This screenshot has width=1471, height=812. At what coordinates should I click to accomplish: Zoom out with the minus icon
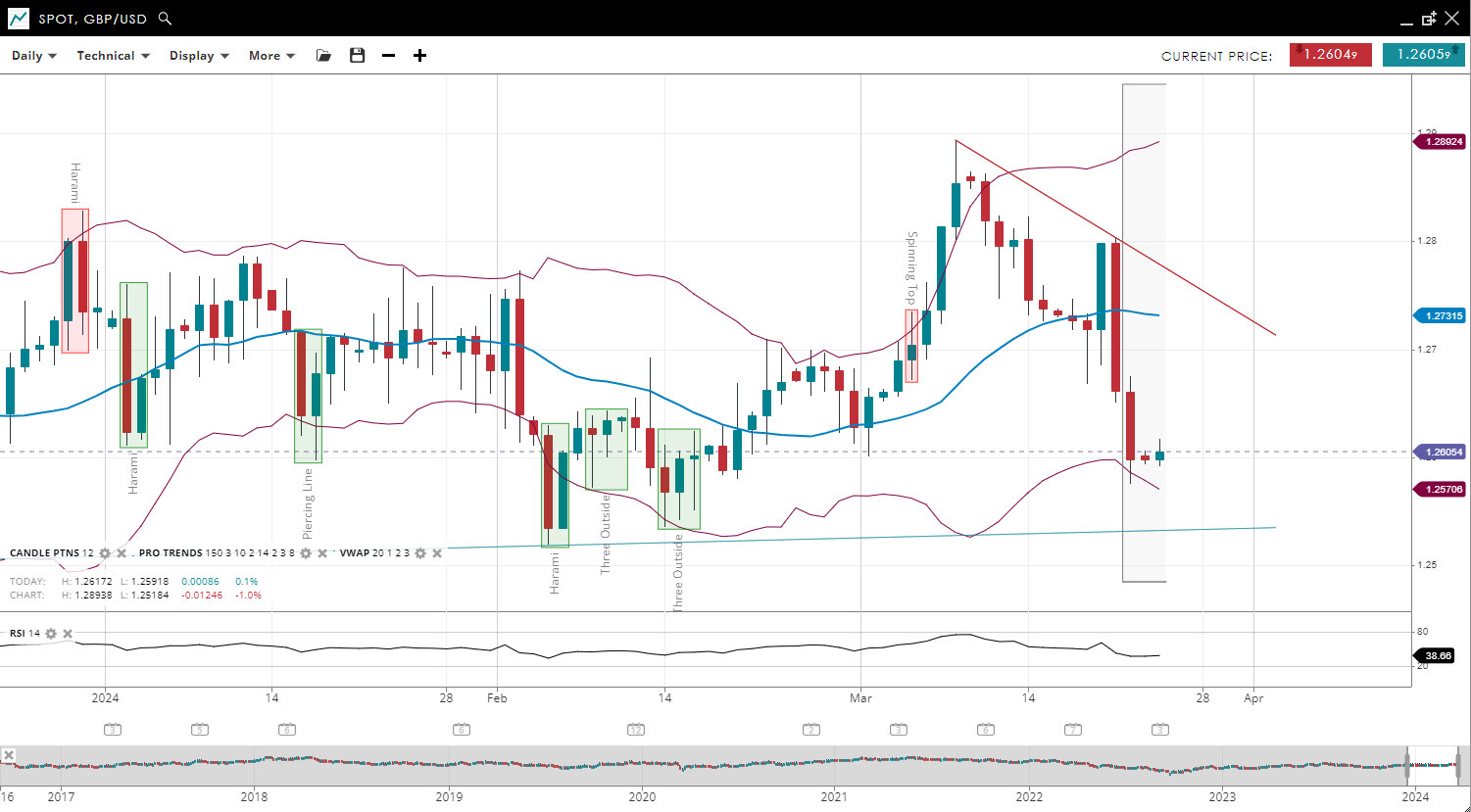(388, 56)
